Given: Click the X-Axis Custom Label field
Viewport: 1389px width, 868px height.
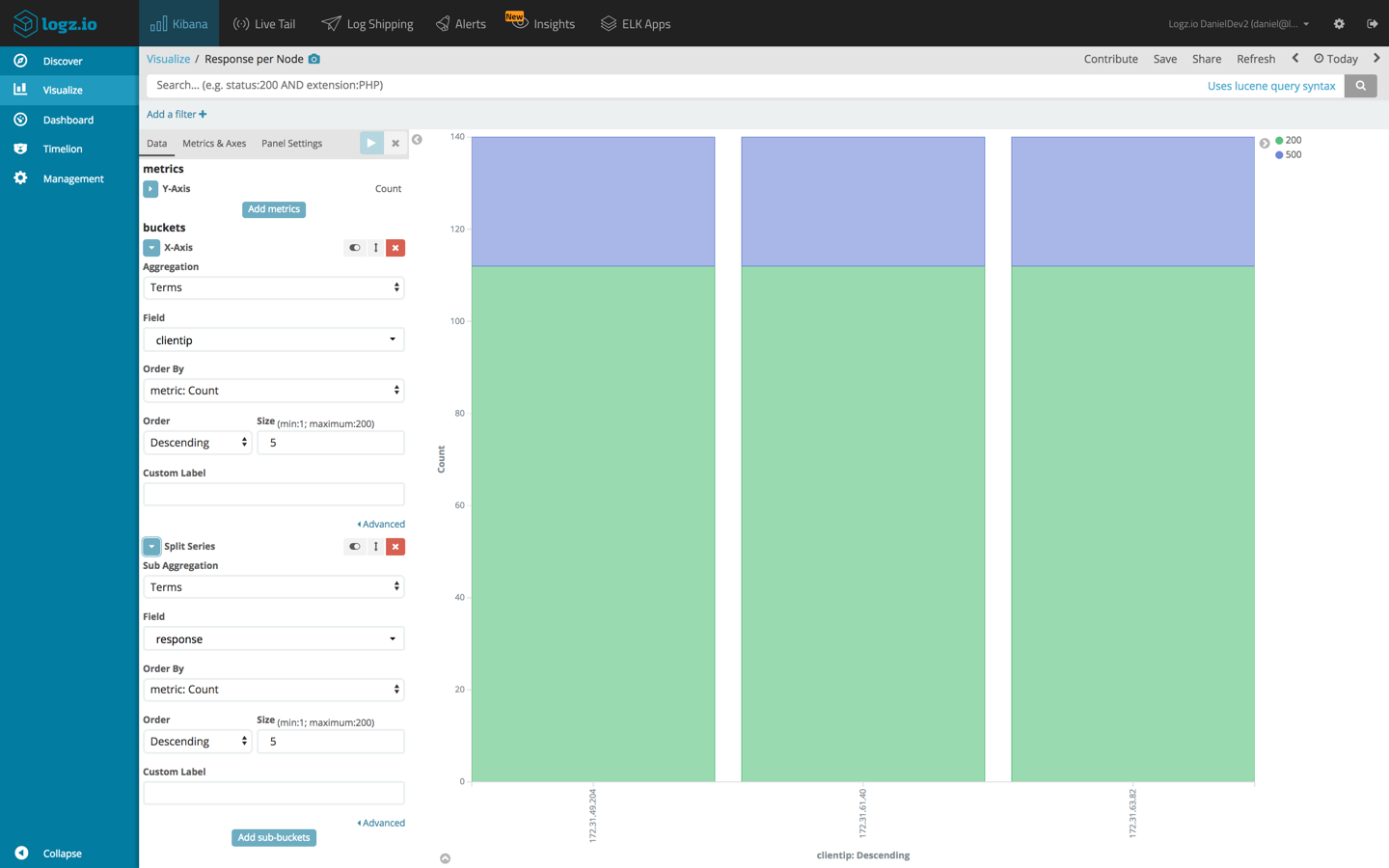Looking at the screenshot, I should (x=274, y=495).
